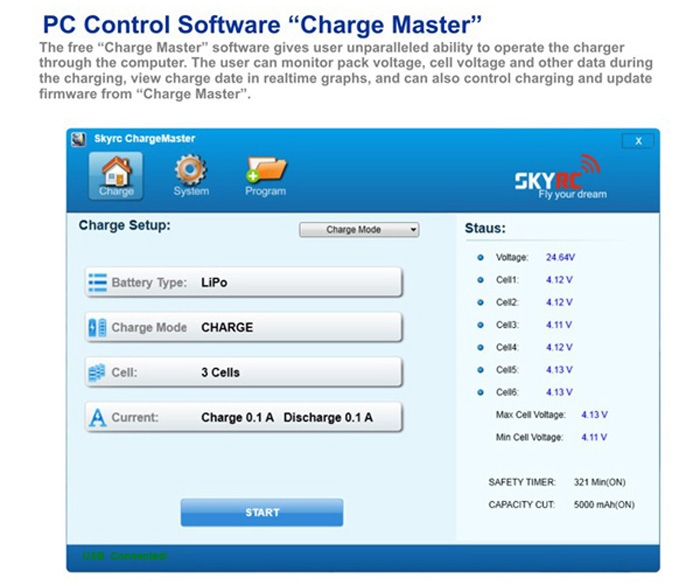Click the Staus heading
The height and width of the screenshot is (585, 700).
[x=485, y=228]
